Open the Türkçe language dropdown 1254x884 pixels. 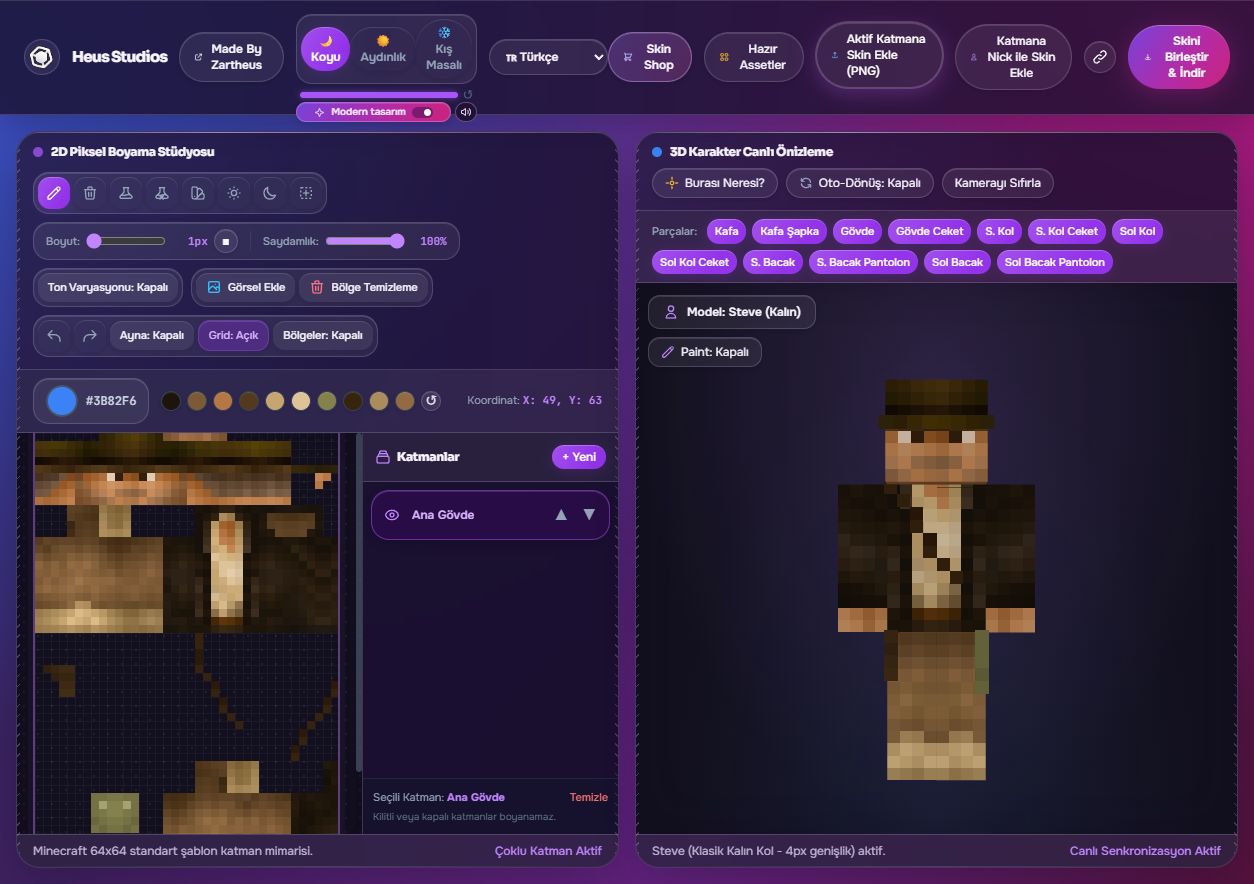click(x=548, y=57)
